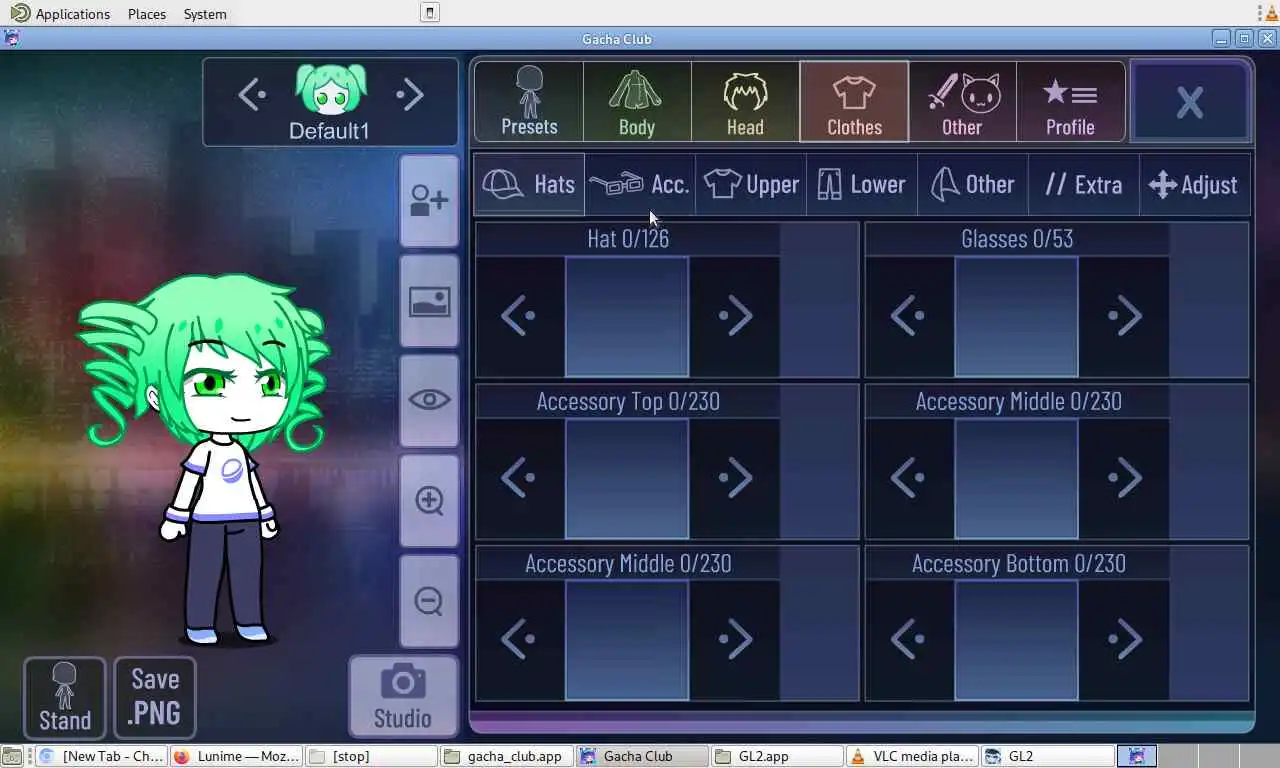This screenshot has height=768, width=1280.
Task: Open the System menu
Action: (205, 14)
